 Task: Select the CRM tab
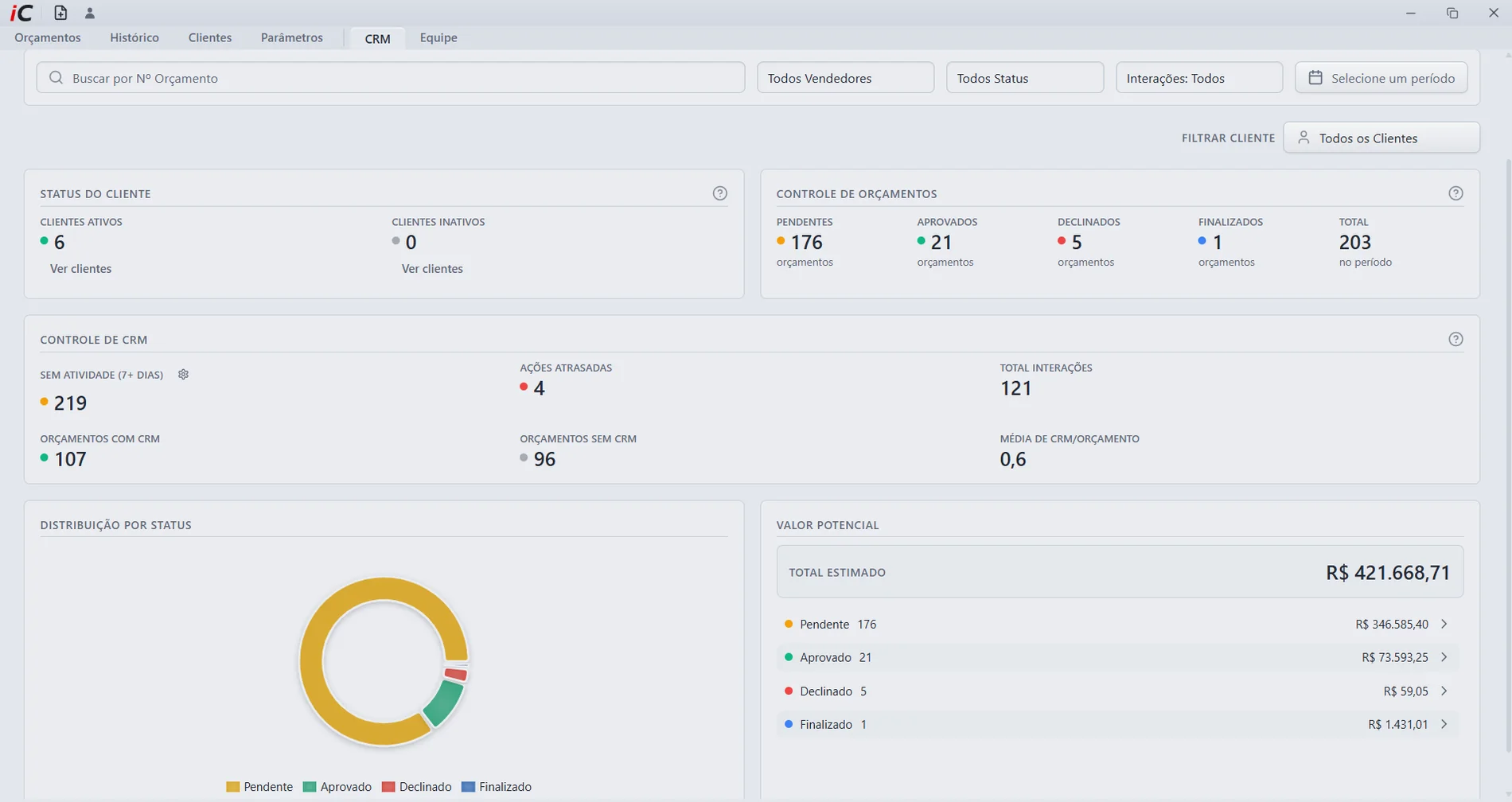tap(377, 38)
